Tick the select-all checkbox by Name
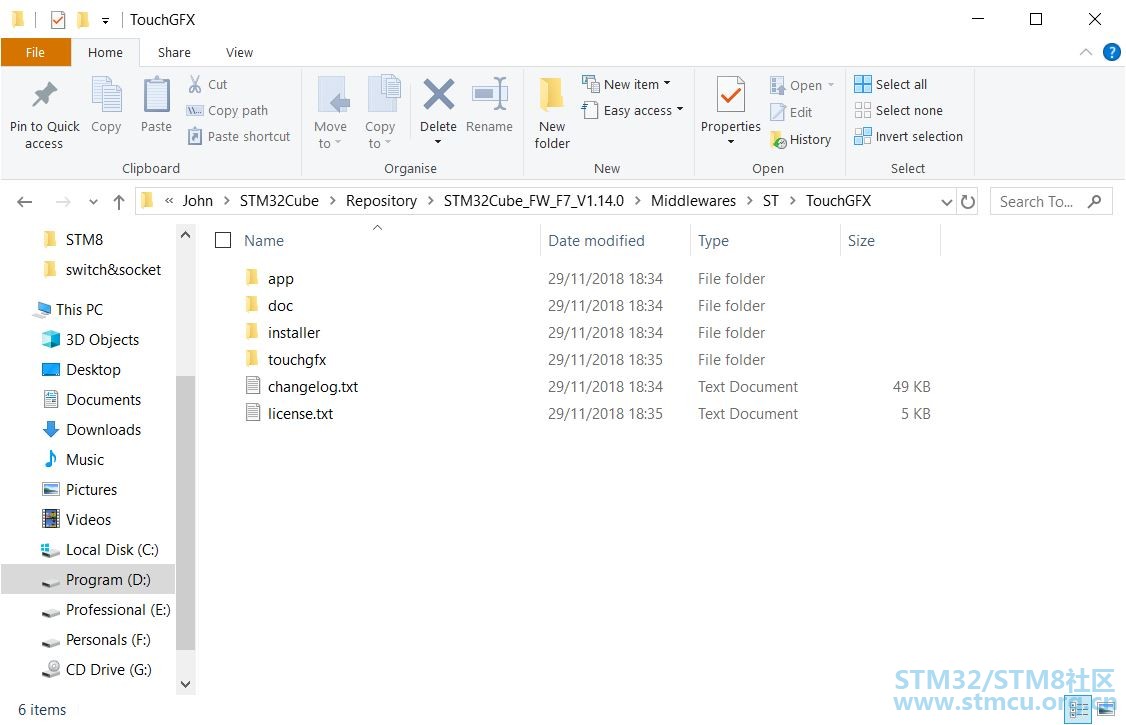Image resolution: width=1126 pixels, height=725 pixels. (x=223, y=240)
